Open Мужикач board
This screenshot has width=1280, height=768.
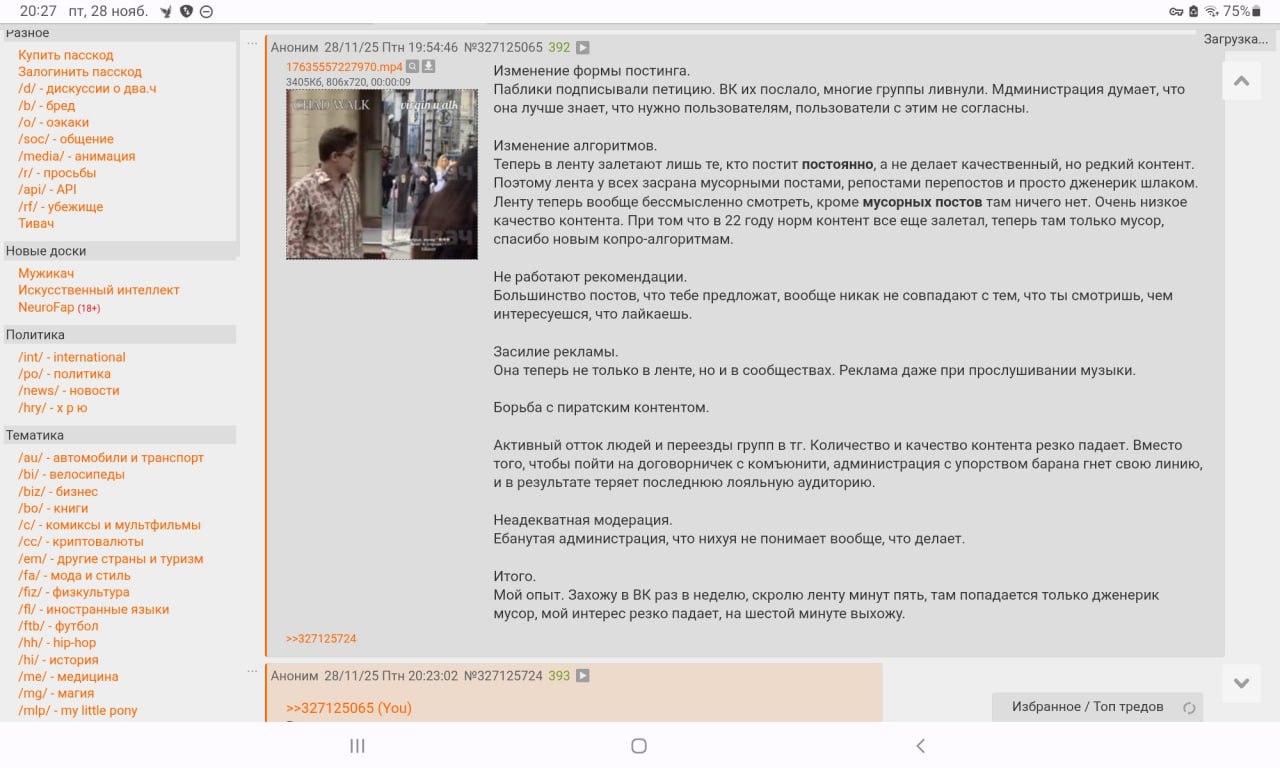tap(46, 273)
